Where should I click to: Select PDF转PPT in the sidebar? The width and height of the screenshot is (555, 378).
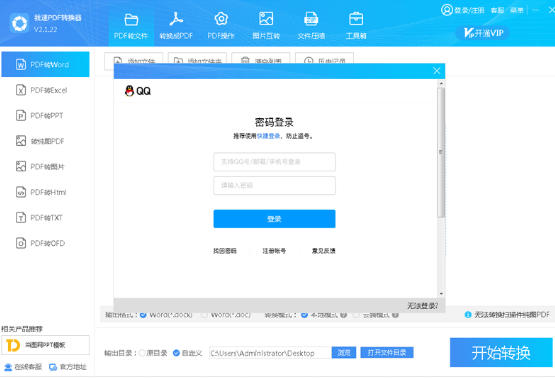click(45, 116)
